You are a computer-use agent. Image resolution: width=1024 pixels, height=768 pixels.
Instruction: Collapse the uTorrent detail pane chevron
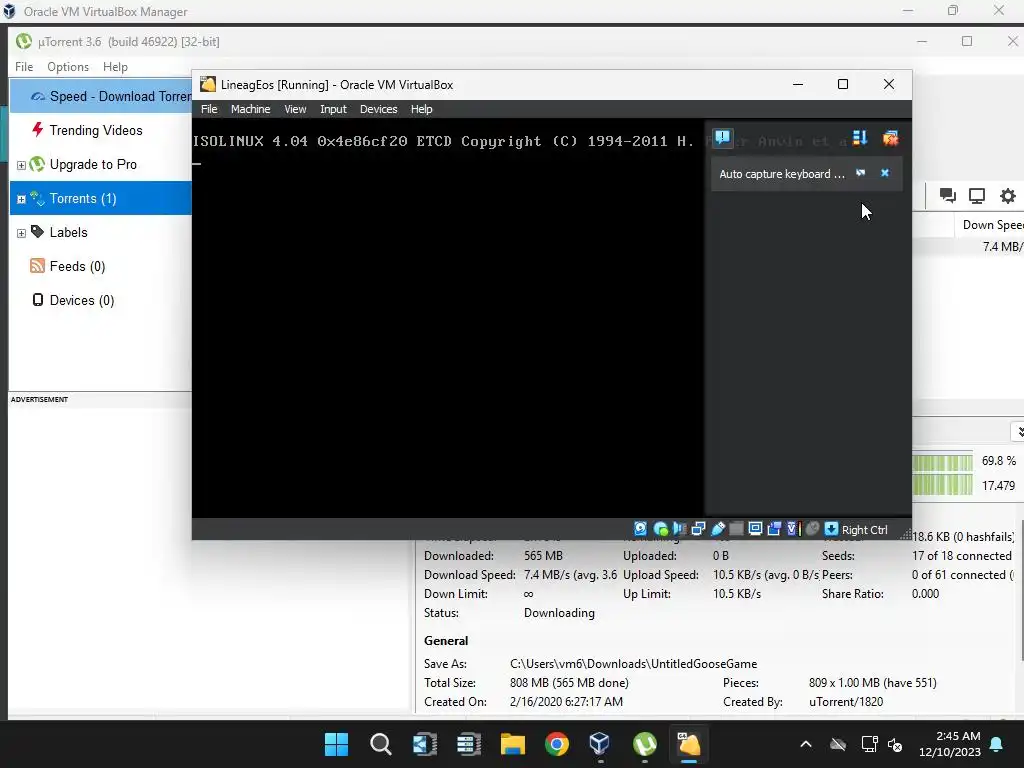coord(1017,432)
